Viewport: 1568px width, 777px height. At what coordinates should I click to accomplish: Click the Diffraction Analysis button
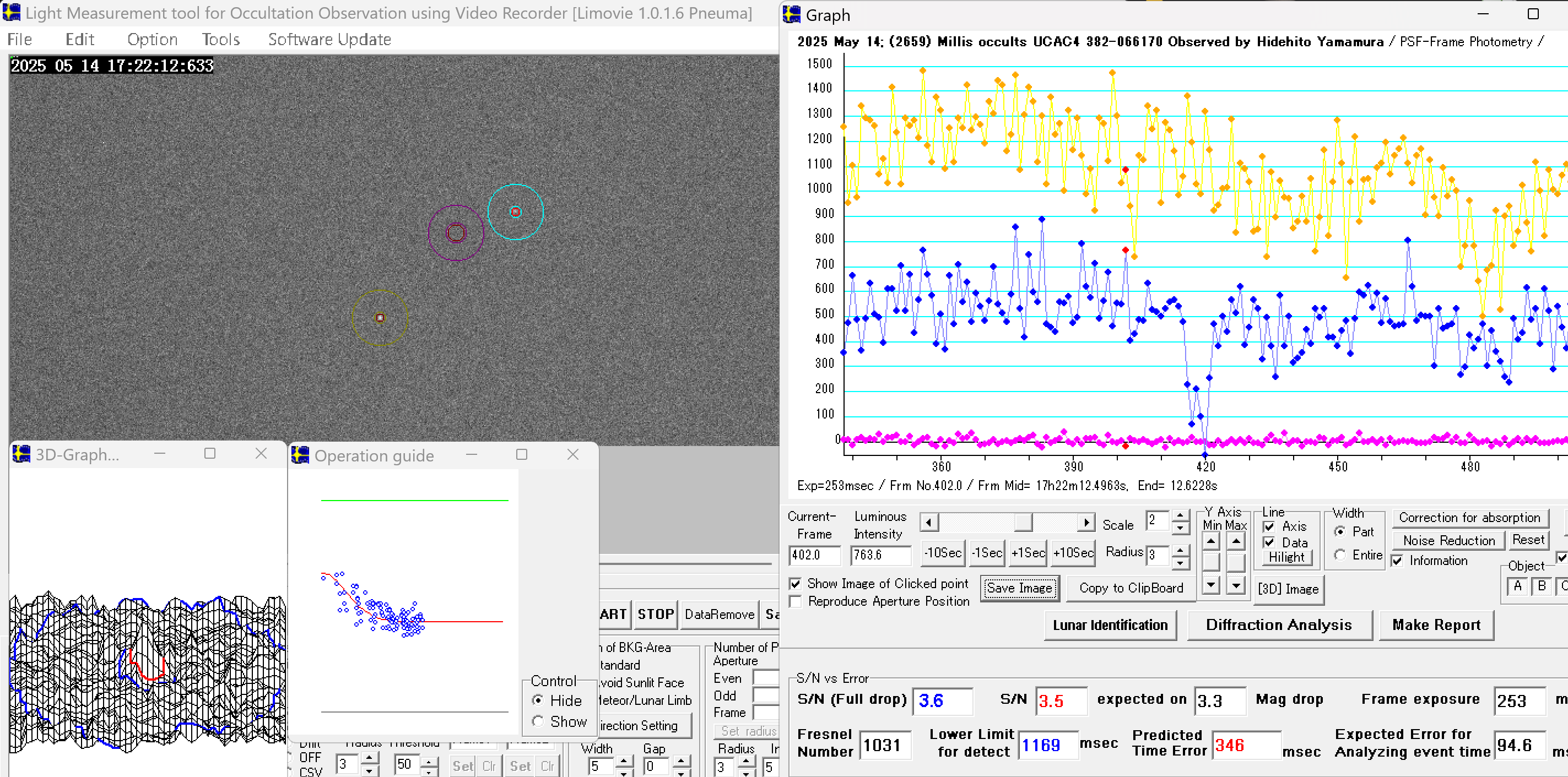tap(1279, 625)
